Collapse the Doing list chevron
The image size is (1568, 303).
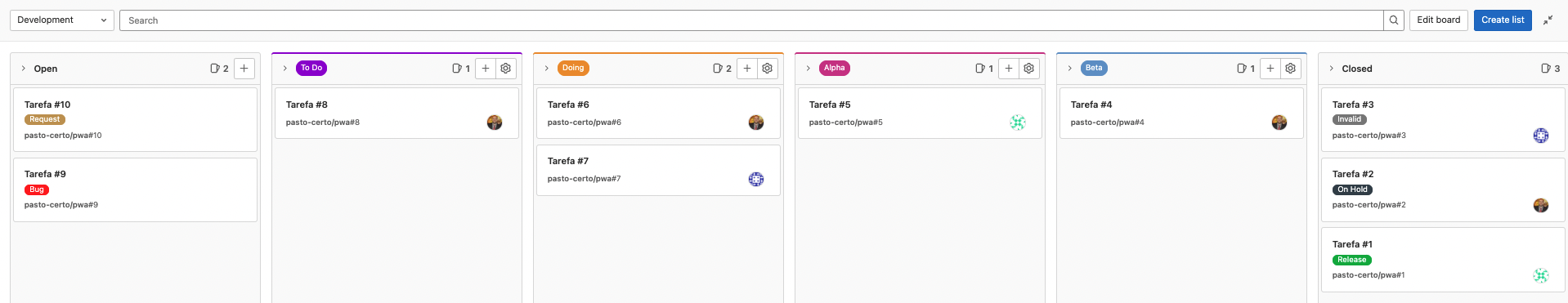click(547, 69)
